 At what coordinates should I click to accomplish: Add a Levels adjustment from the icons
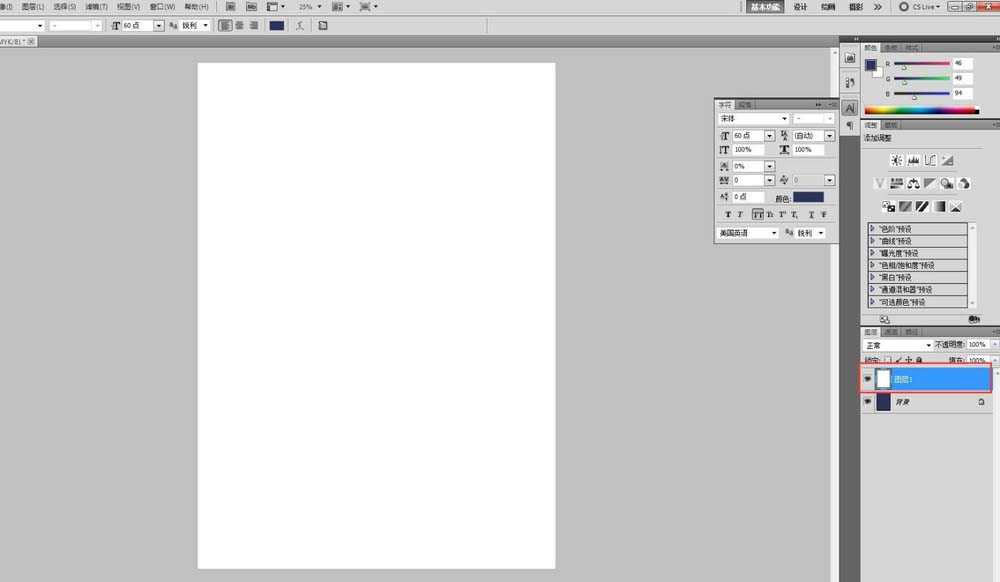click(913, 160)
